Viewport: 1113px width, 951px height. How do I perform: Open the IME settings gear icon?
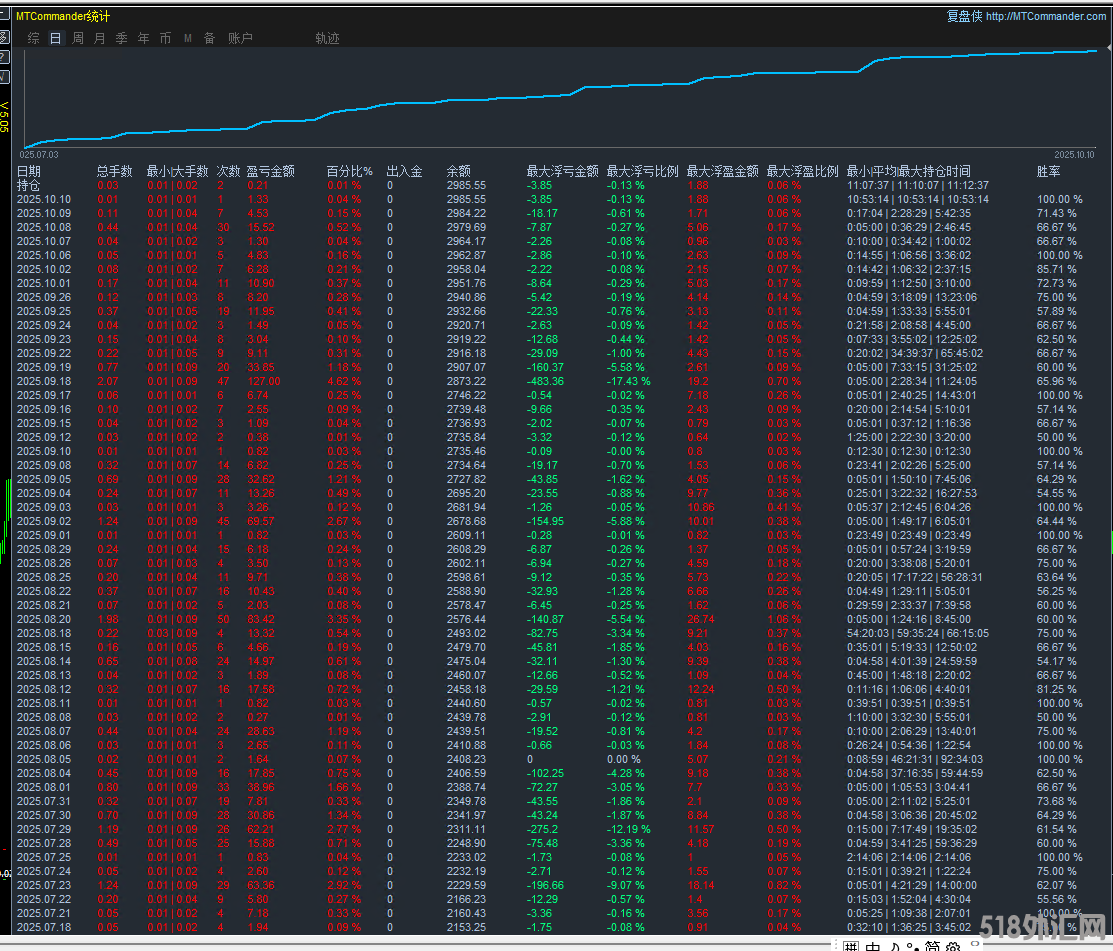(x=952, y=946)
